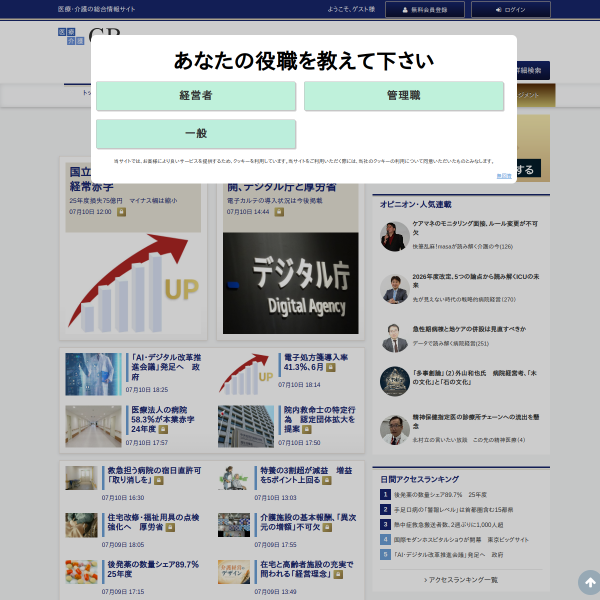
Task: Click the lock icon after 院内救命士 提案
Action: [x=307, y=430]
